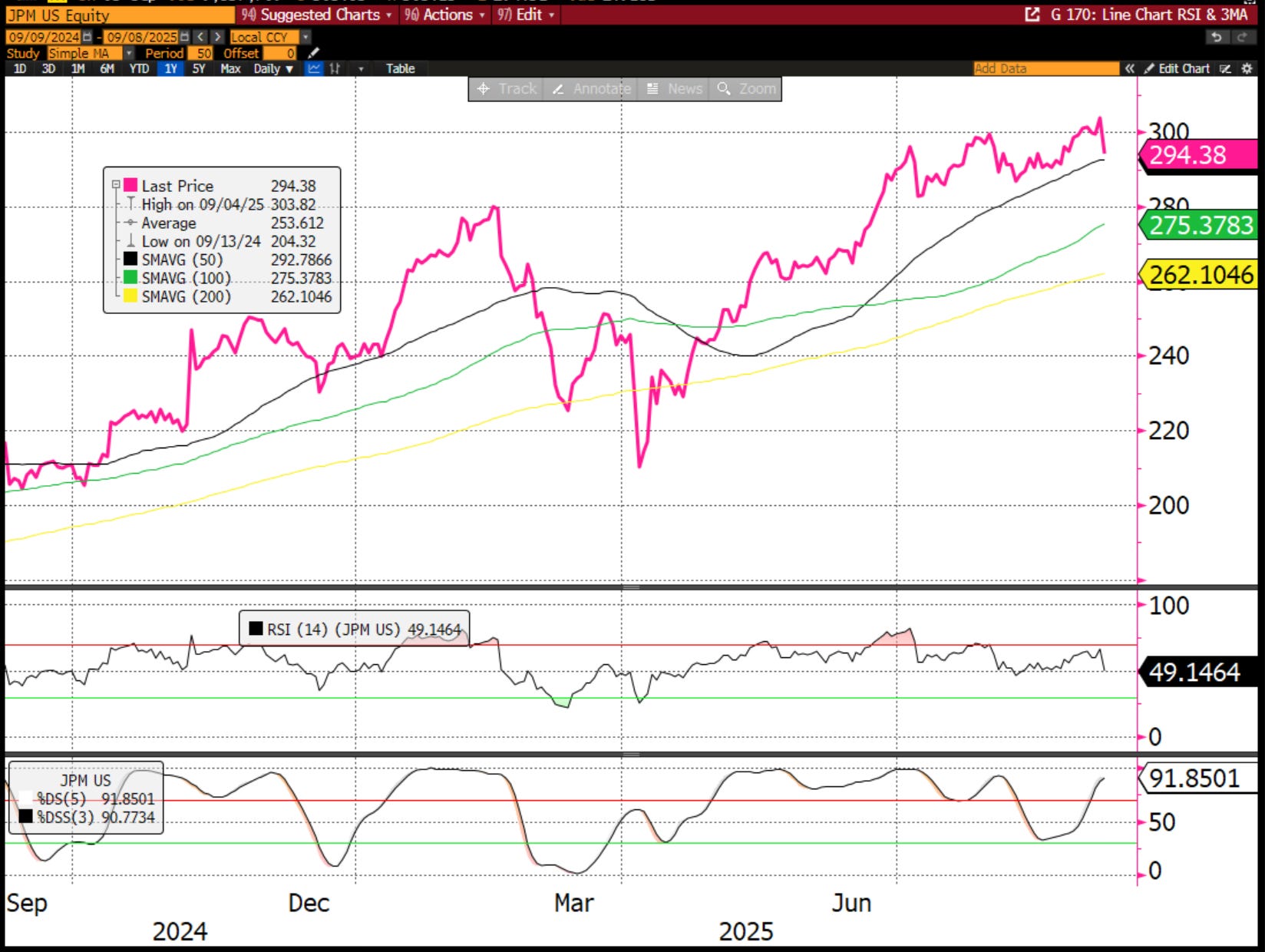Select the 1D range tab
Image resolution: width=1265 pixels, height=952 pixels.
click(20, 68)
